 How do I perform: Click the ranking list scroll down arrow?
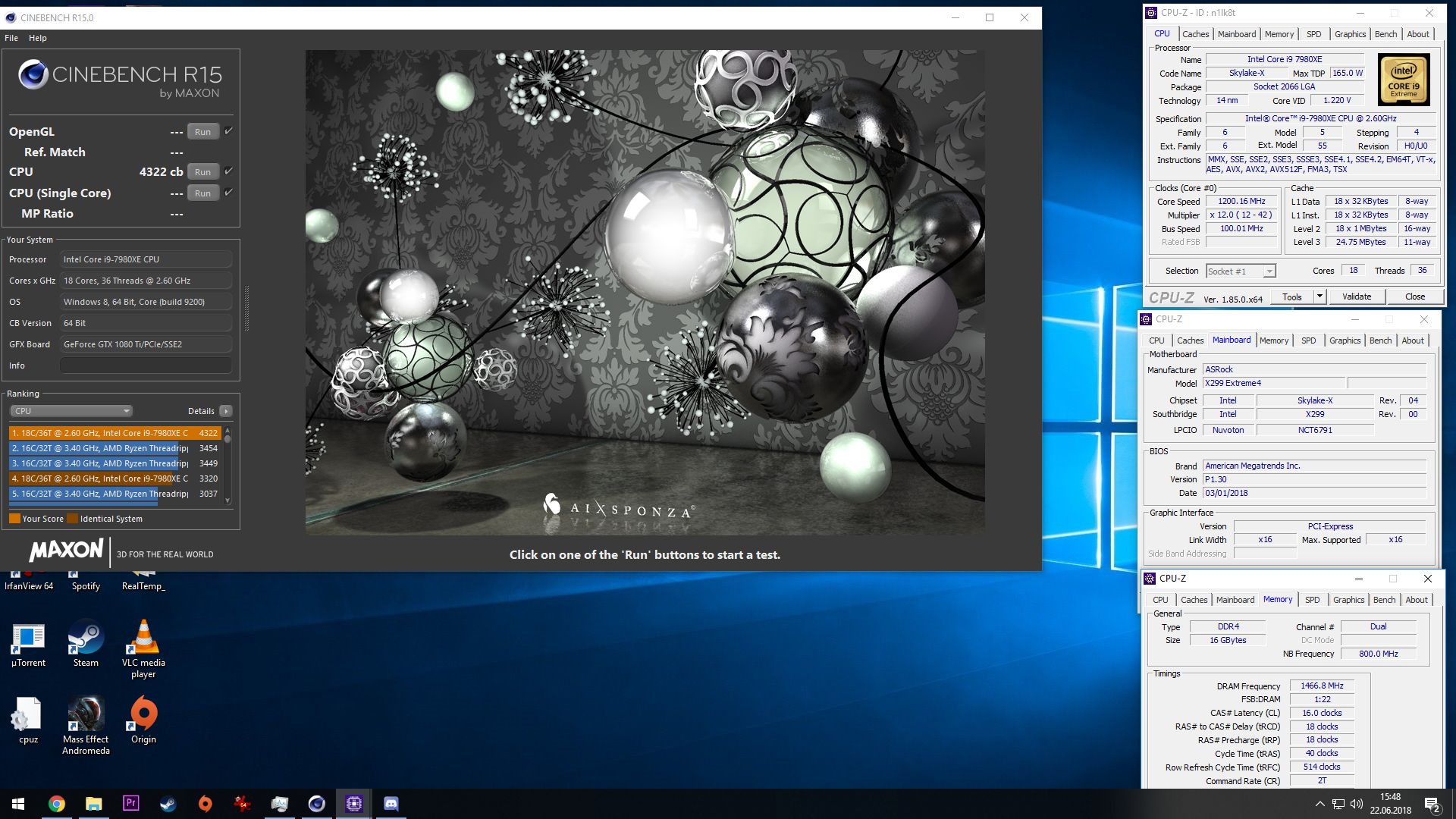(227, 501)
